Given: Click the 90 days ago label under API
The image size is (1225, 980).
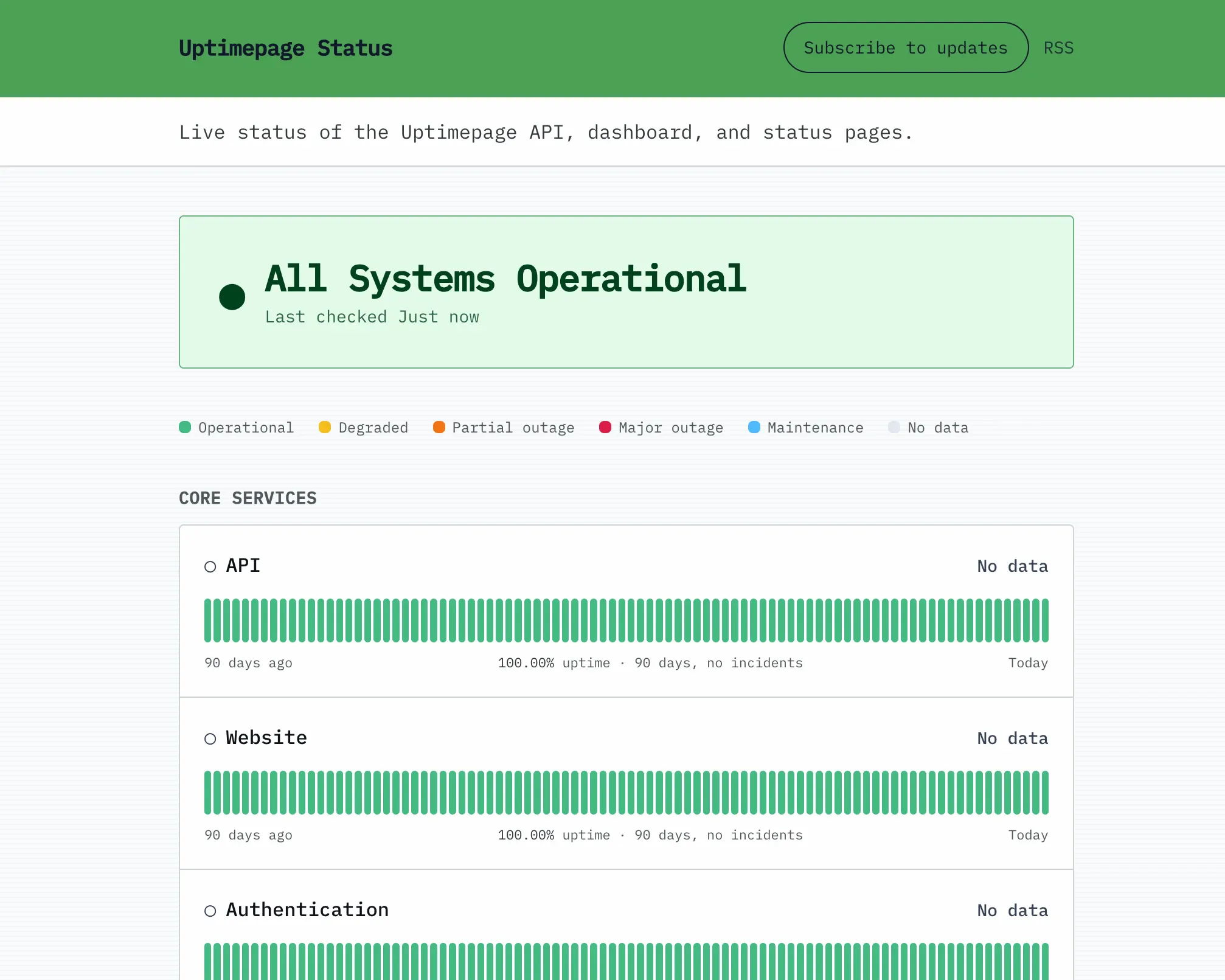Looking at the screenshot, I should (248, 663).
